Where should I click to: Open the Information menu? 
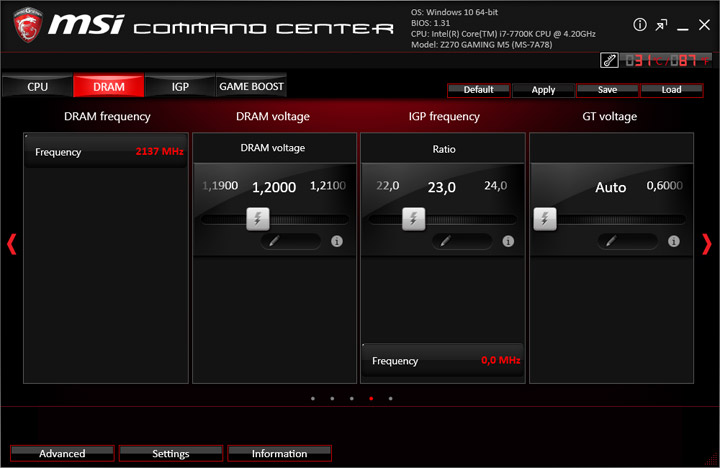tap(279, 454)
